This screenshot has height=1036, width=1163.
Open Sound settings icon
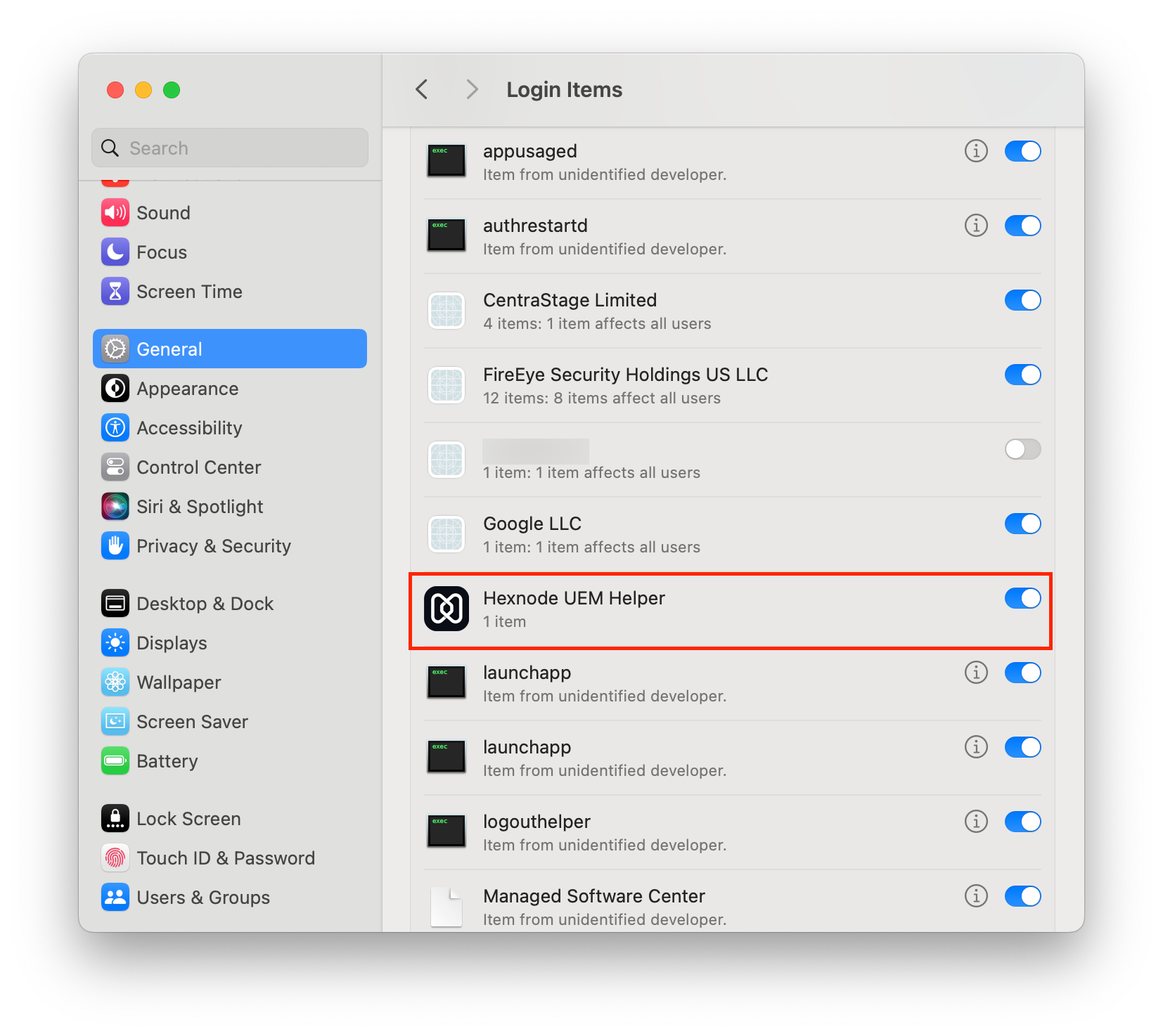coord(115,213)
